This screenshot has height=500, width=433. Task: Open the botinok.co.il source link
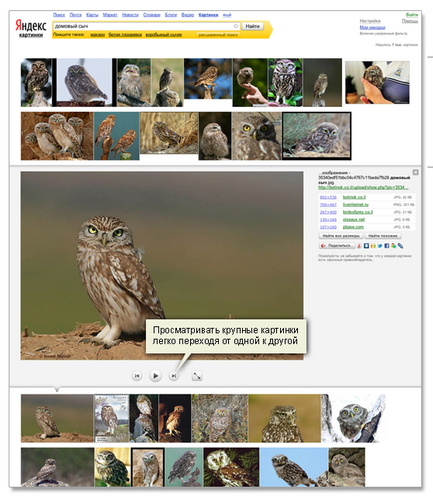coord(354,197)
